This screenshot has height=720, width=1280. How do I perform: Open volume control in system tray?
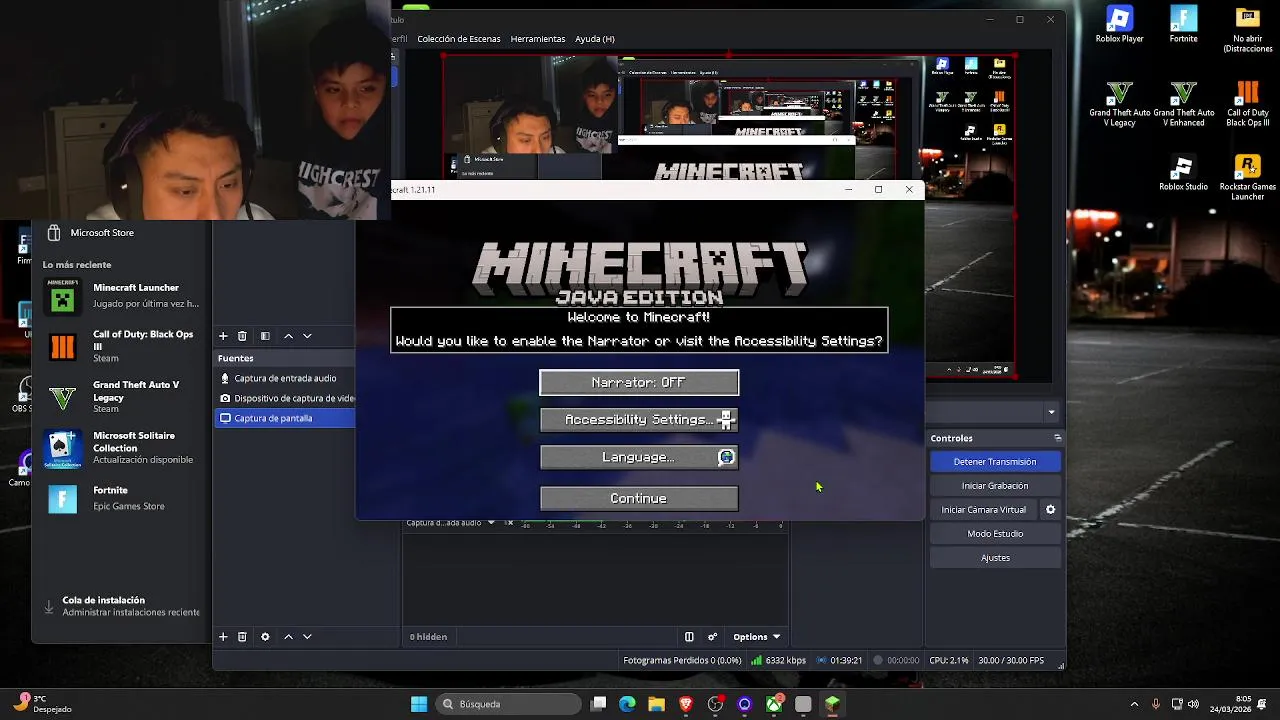click(x=1193, y=704)
